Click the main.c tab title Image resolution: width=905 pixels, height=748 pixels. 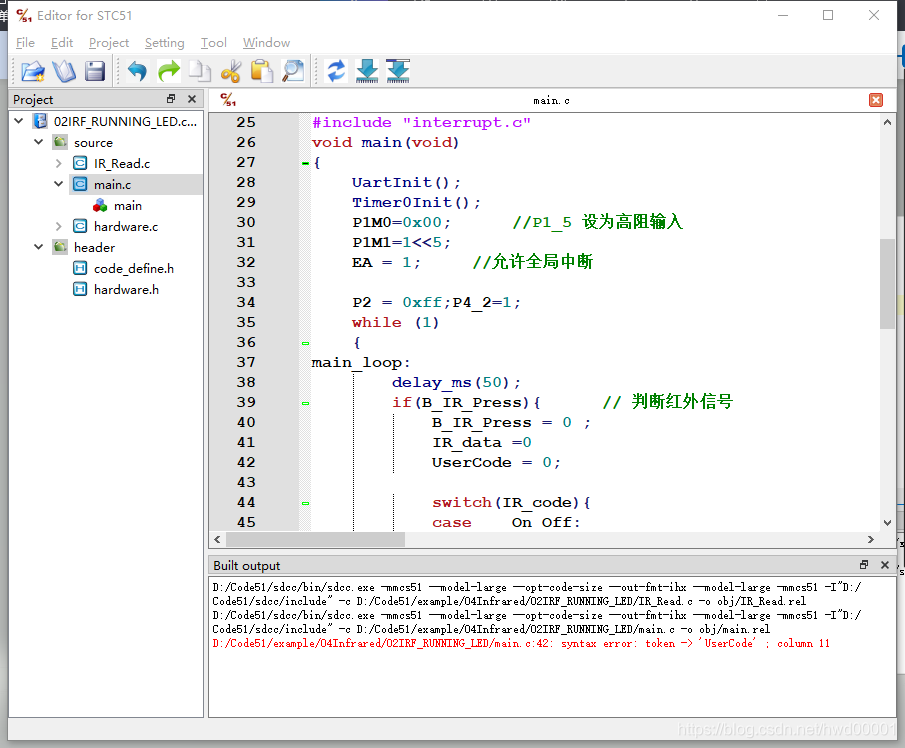pyautogui.click(x=551, y=100)
